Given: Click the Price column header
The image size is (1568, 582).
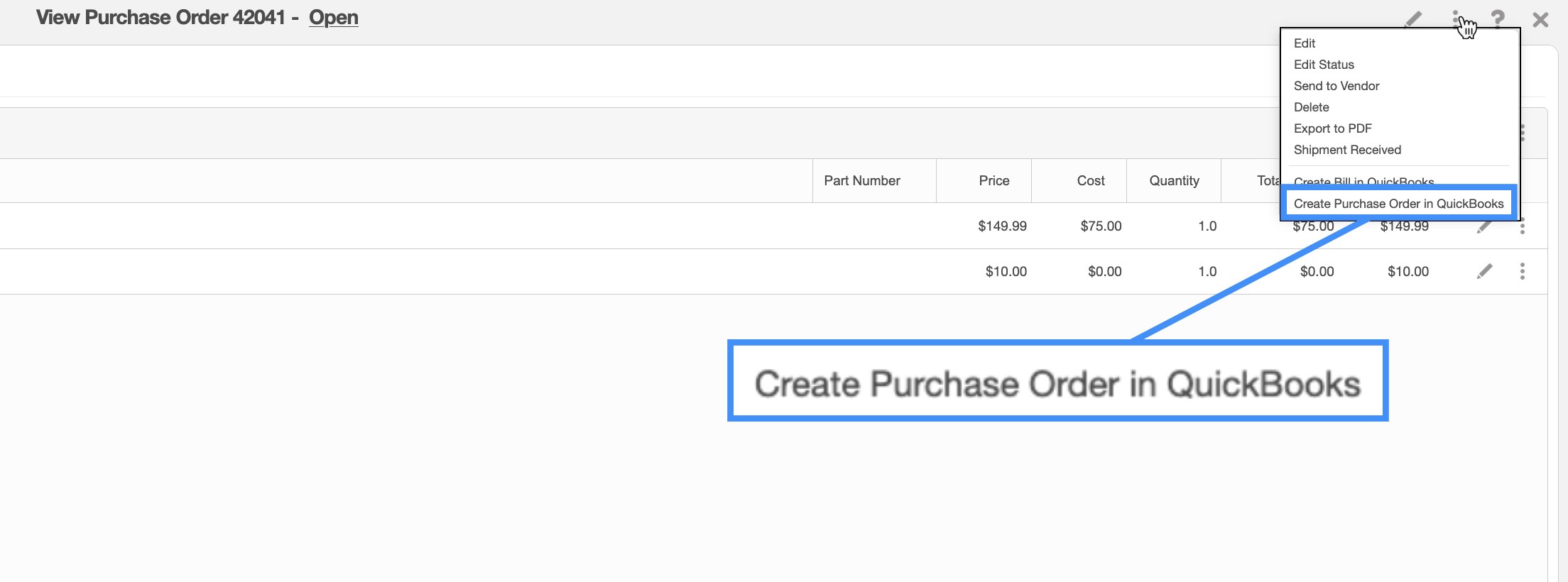Looking at the screenshot, I should (993, 181).
